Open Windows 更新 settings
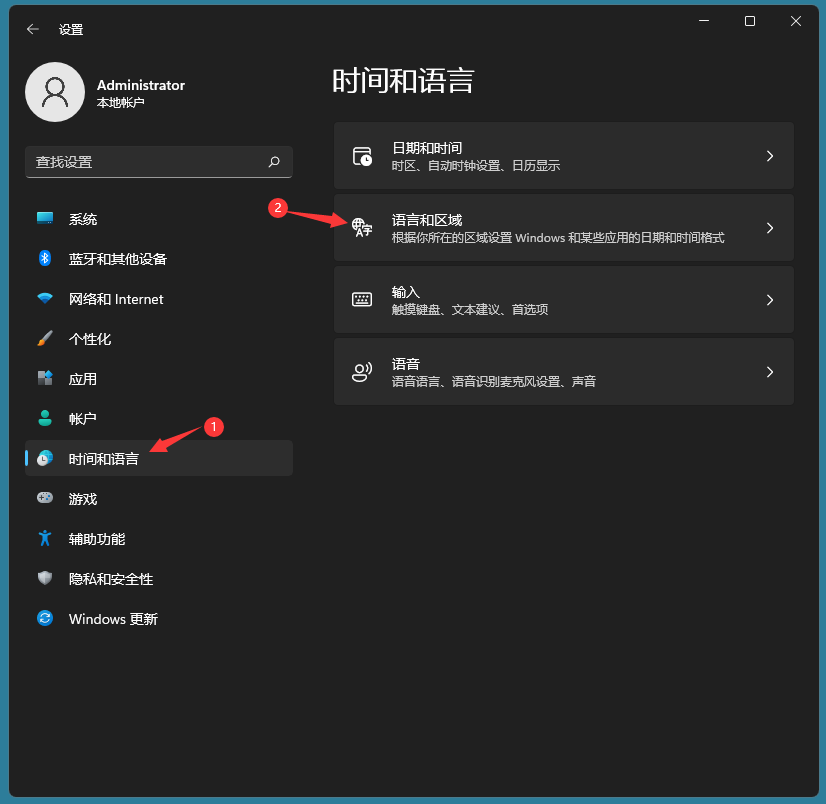 point(159,619)
